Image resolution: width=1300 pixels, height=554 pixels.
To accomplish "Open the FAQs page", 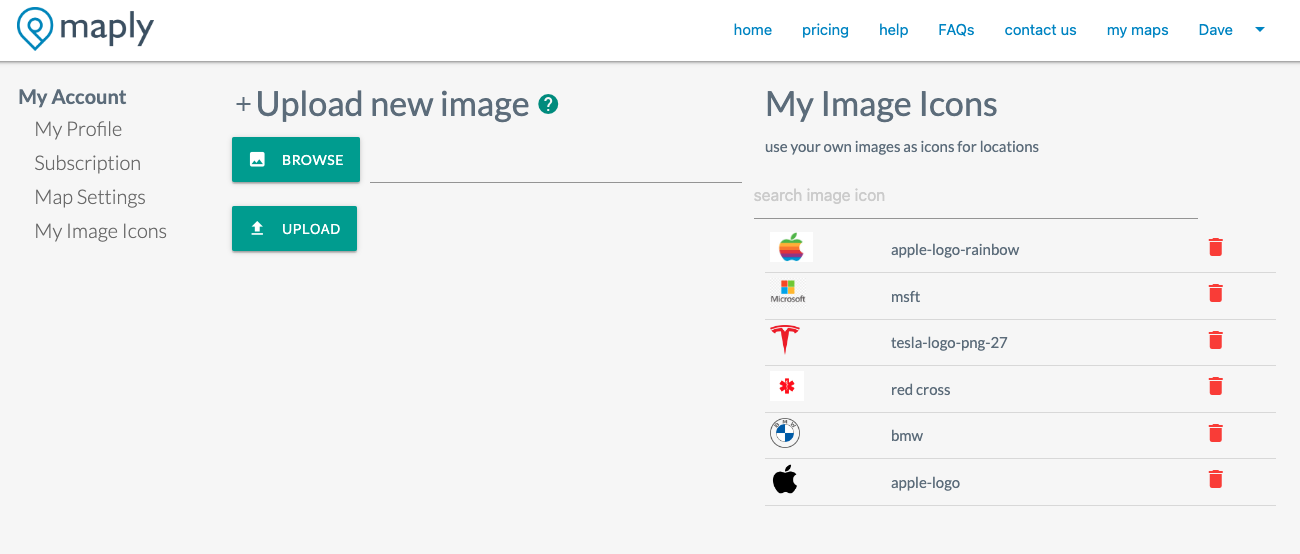I will click(956, 30).
